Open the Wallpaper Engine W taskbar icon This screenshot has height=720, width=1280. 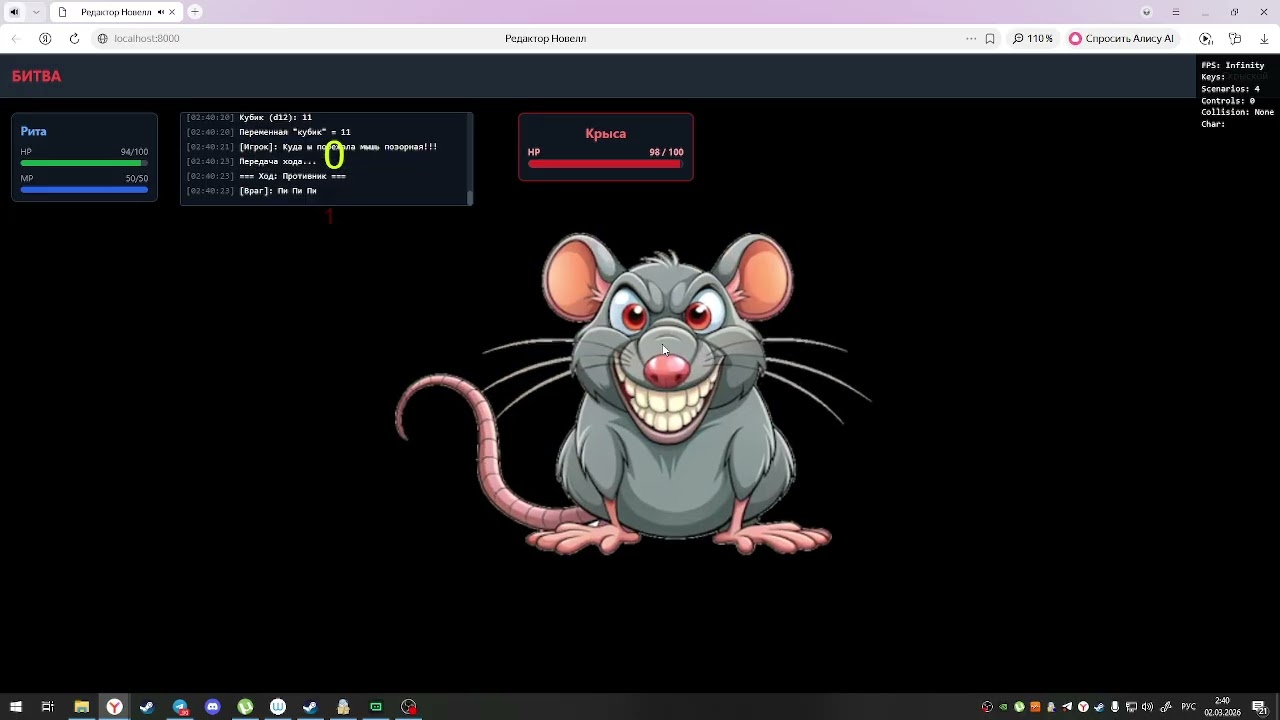point(278,707)
